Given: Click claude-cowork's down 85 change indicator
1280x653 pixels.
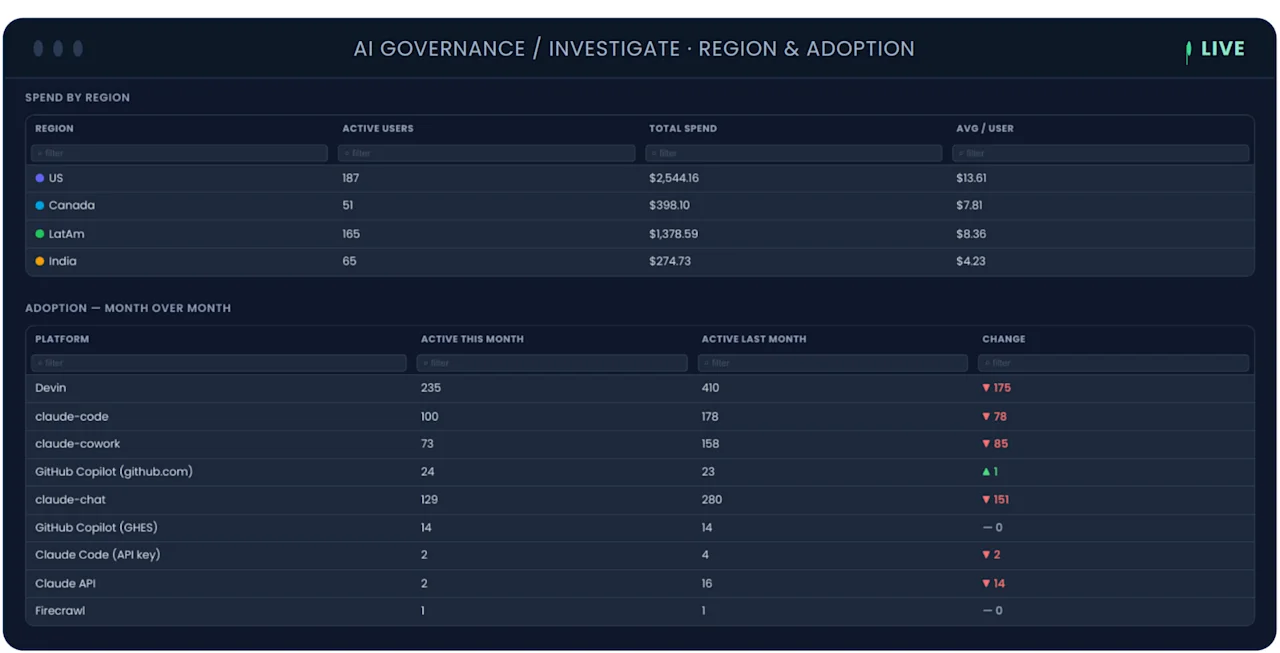Looking at the screenshot, I should [995, 444].
